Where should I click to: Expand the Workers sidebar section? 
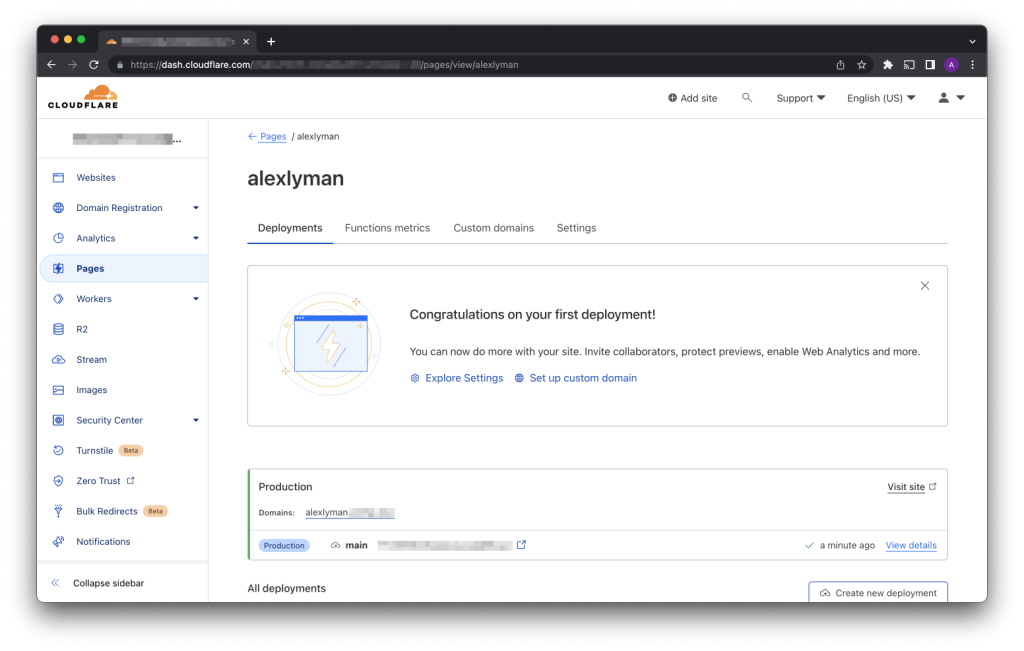click(196, 299)
